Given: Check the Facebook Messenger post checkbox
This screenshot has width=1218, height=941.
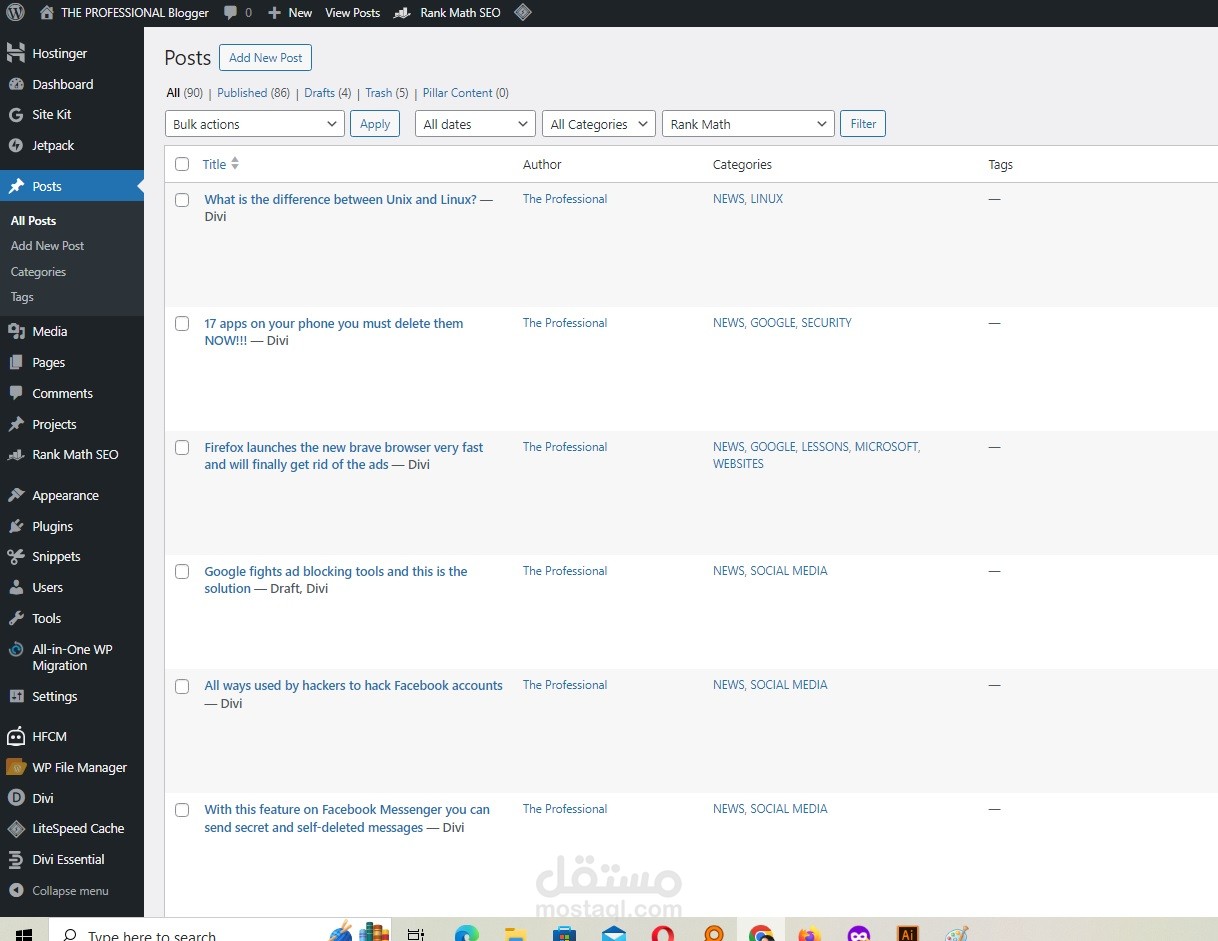Looking at the screenshot, I should click(x=182, y=810).
